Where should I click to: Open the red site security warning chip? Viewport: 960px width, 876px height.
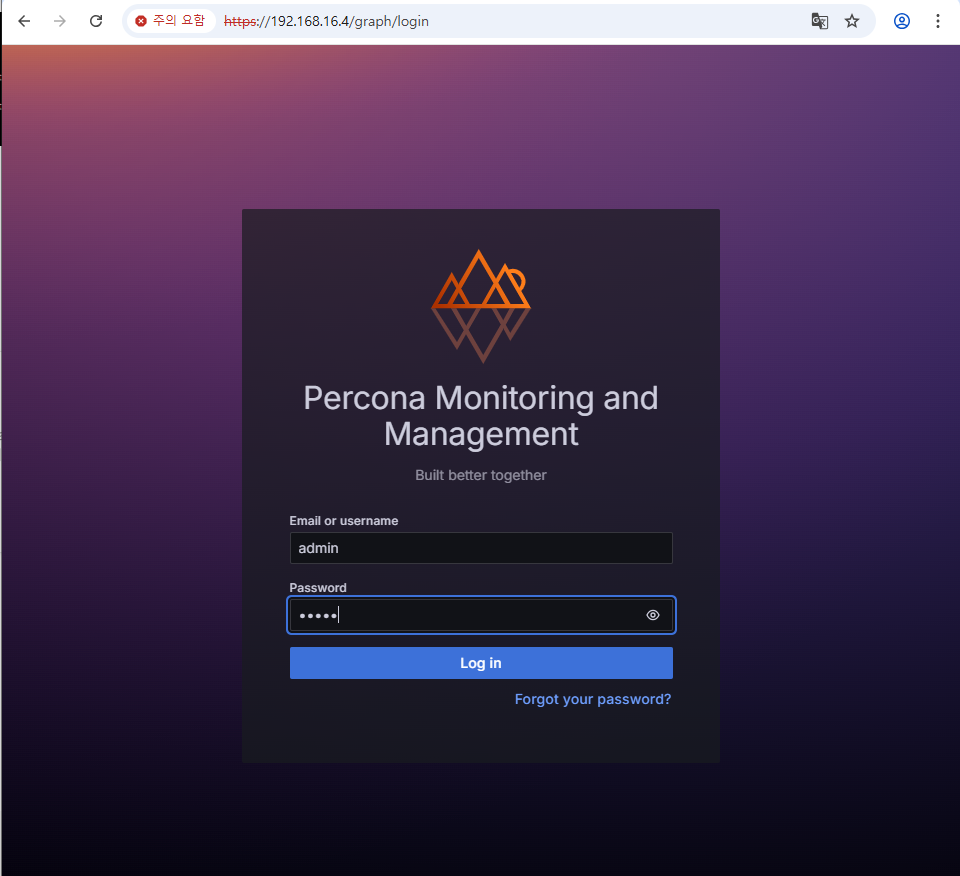pos(171,21)
